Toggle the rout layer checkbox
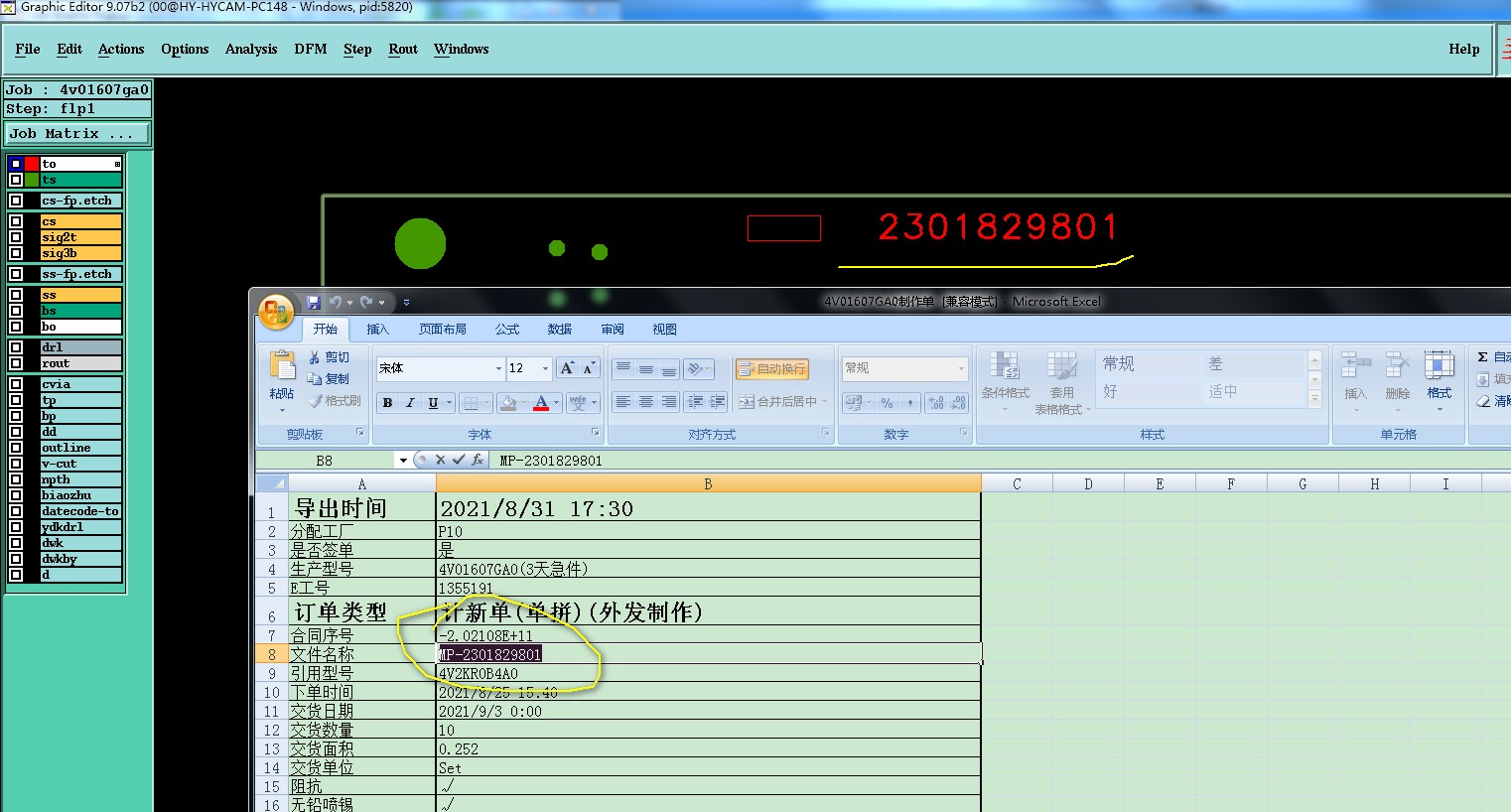The width and height of the screenshot is (1511, 812). (x=16, y=363)
